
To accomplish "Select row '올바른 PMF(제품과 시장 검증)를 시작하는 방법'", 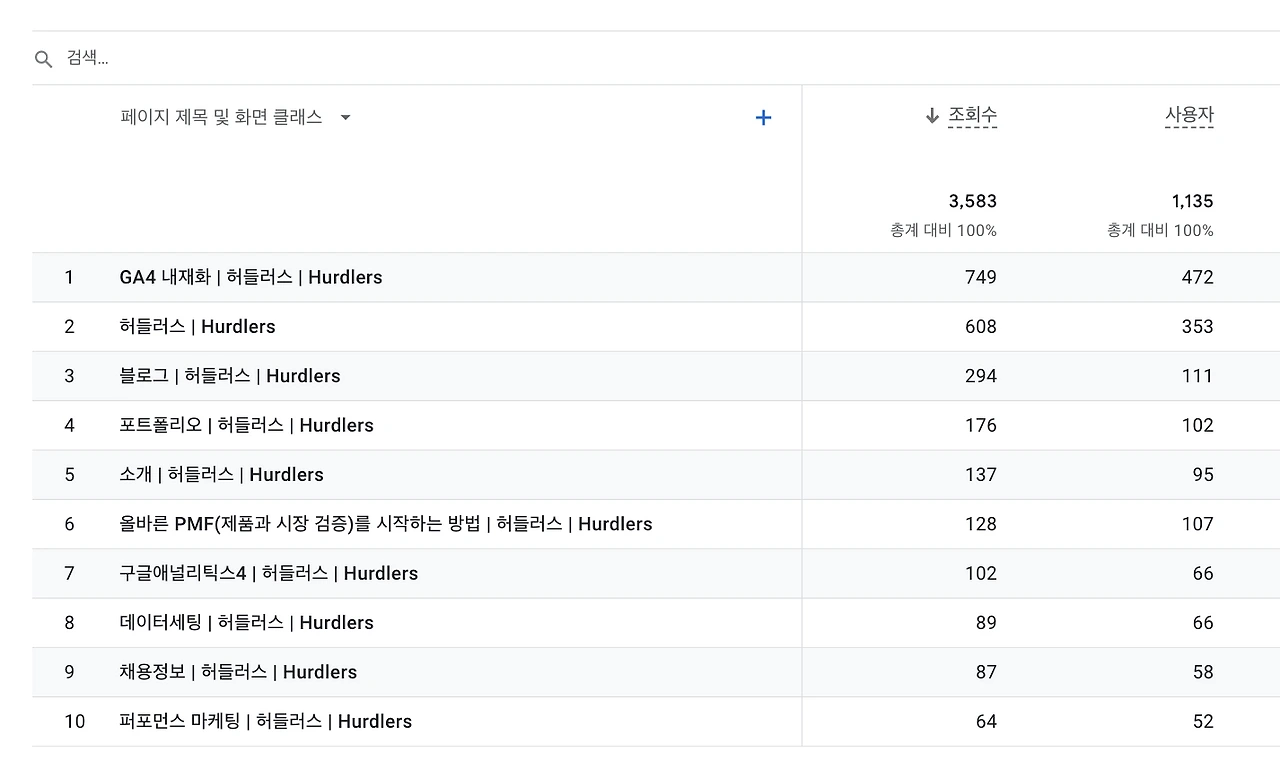I will click(656, 524).
